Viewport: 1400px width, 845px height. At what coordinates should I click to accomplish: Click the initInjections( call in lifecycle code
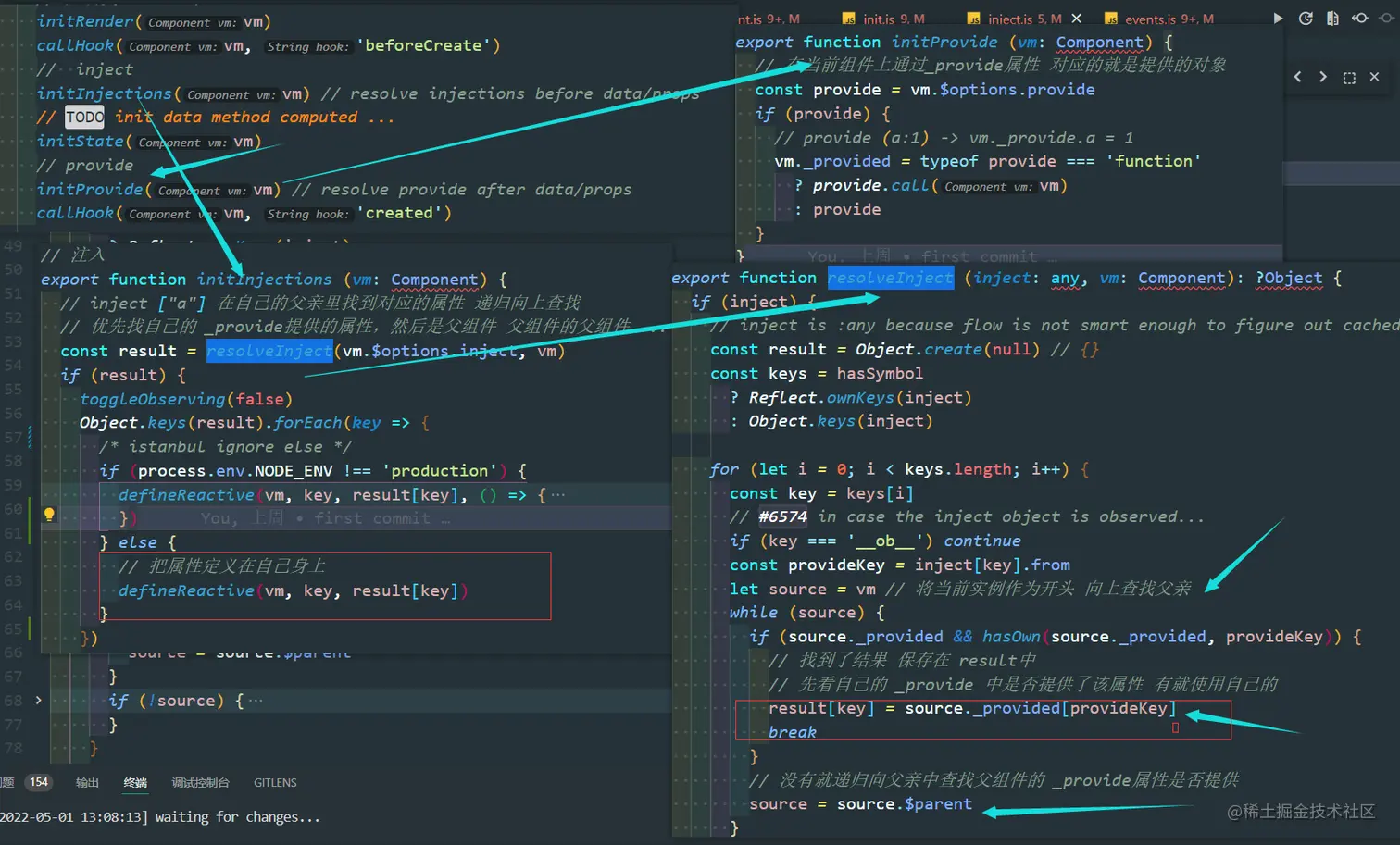tap(105, 93)
